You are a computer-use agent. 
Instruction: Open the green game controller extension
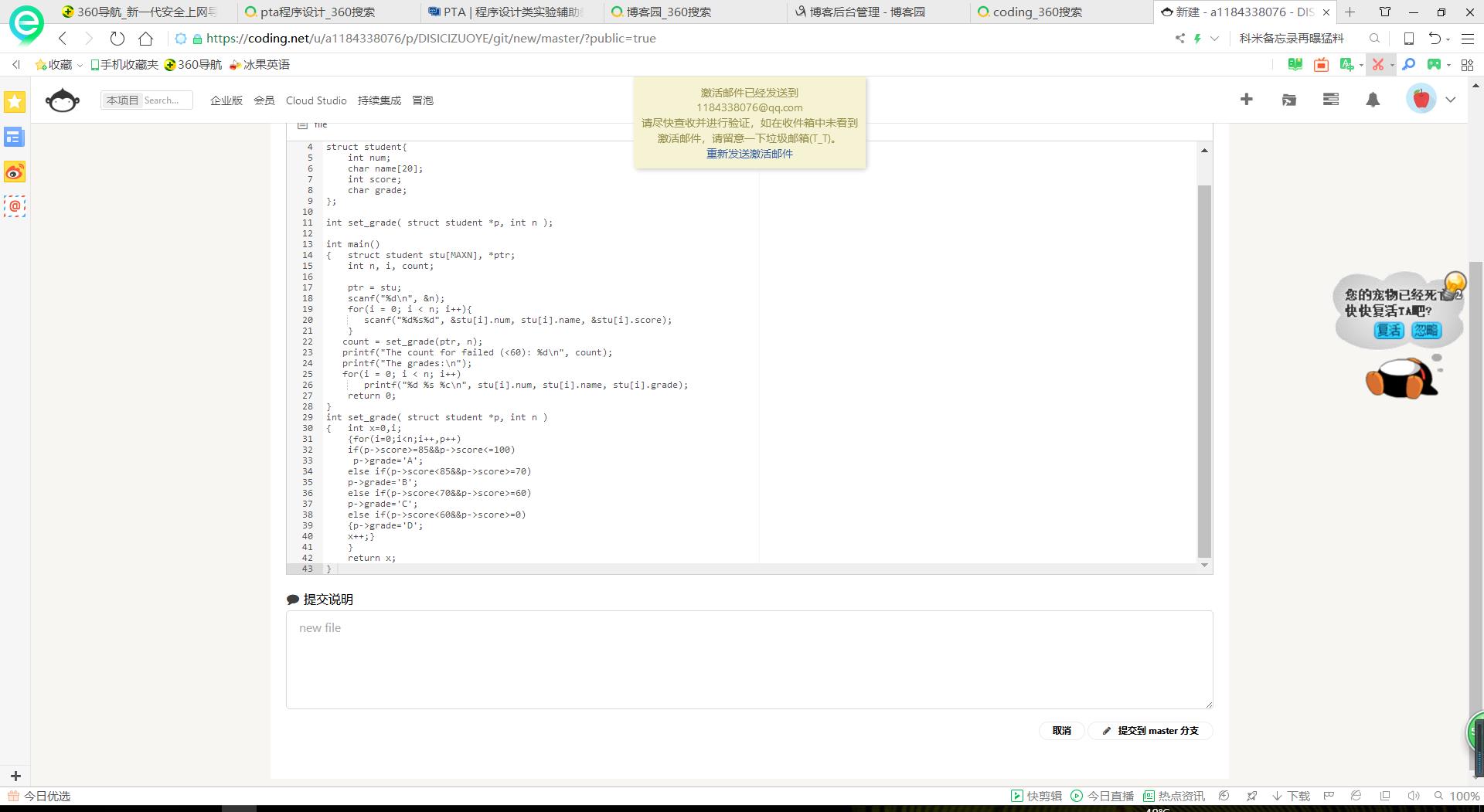click(1435, 65)
